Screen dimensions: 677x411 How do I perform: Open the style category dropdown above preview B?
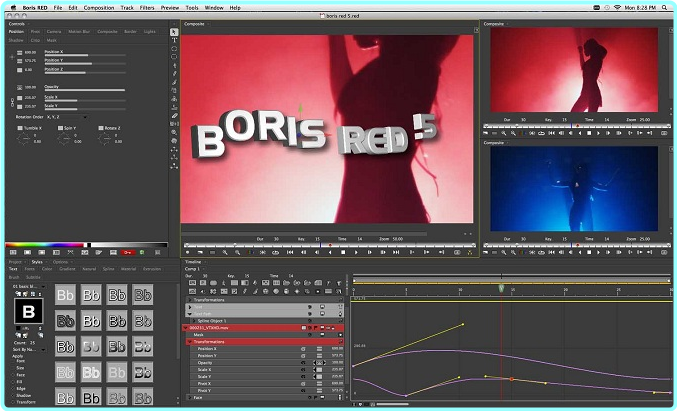coord(28,287)
